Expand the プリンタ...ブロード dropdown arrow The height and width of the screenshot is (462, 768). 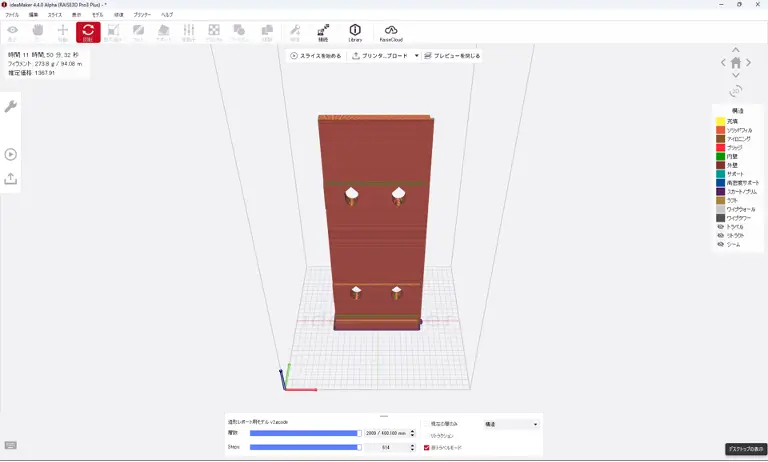(416, 56)
